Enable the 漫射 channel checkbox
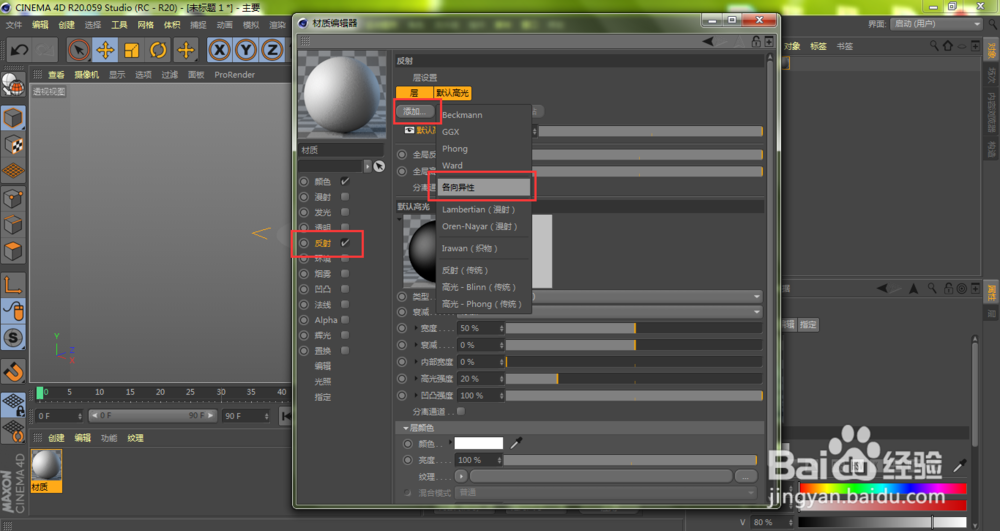1000x531 pixels. pyautogui.click(x=345, y=197)
